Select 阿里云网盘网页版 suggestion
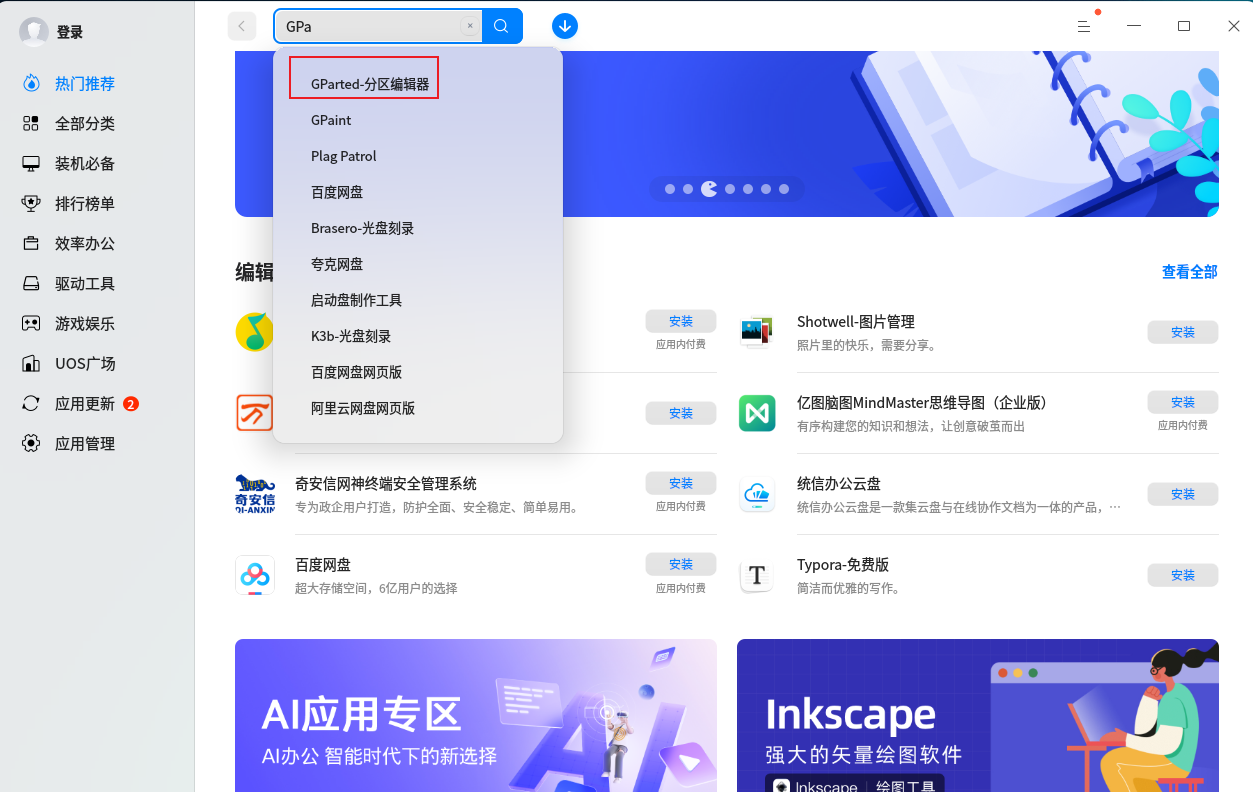This screenshot has height=792, width=1253. click(x=363, y=408)
